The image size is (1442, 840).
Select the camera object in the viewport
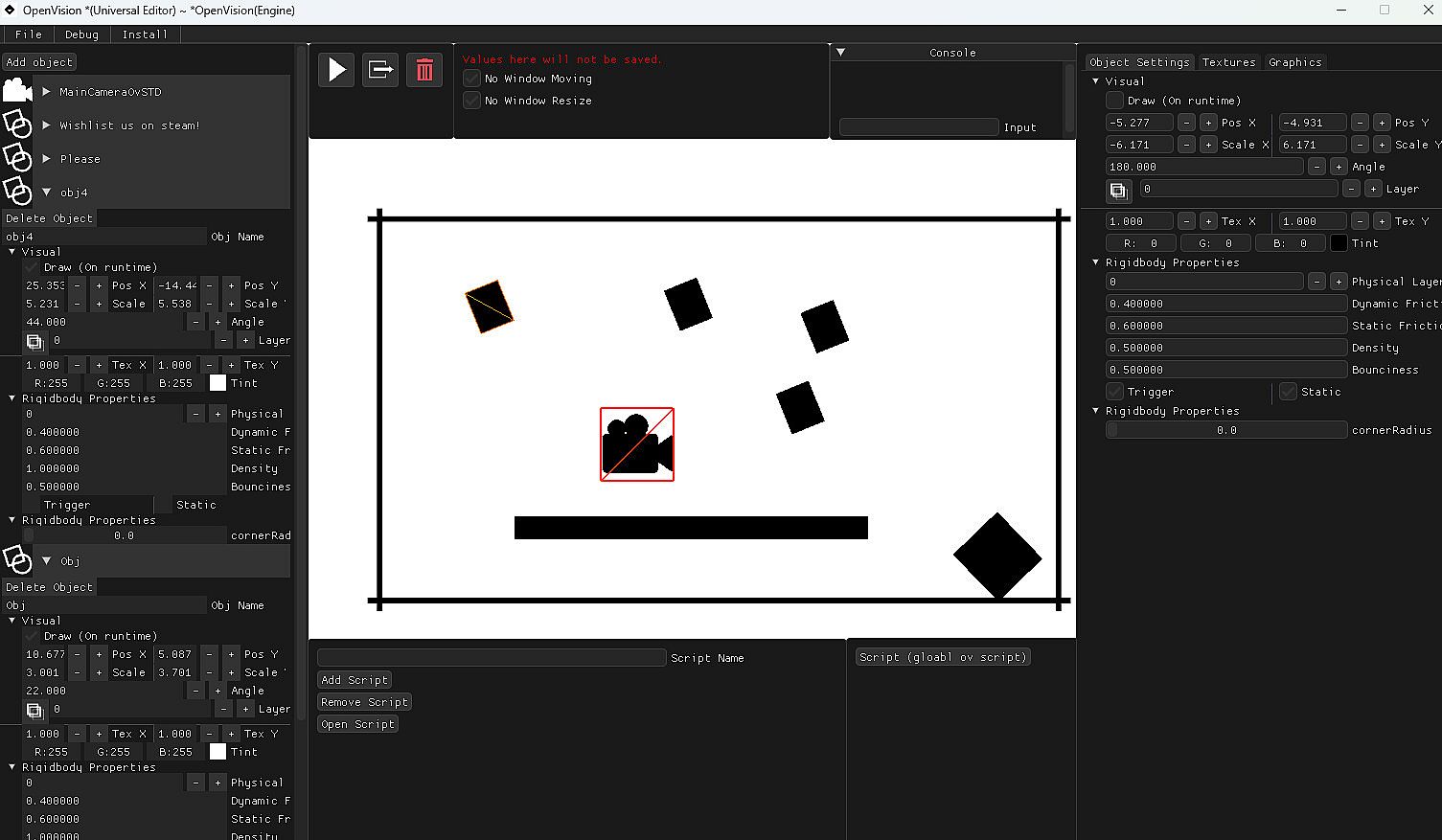coord(637,444)
